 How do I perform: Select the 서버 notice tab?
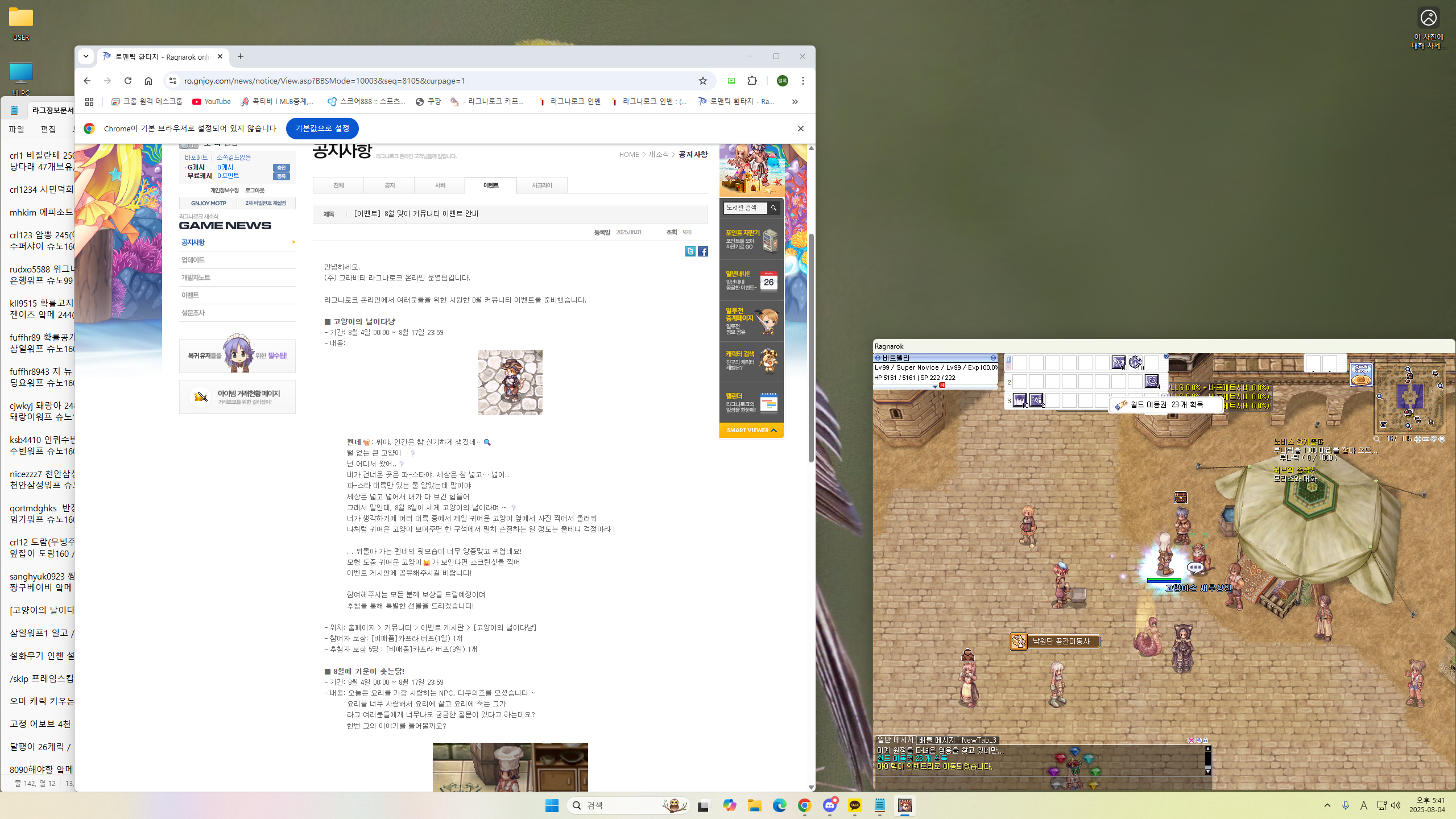coord(440,185)
